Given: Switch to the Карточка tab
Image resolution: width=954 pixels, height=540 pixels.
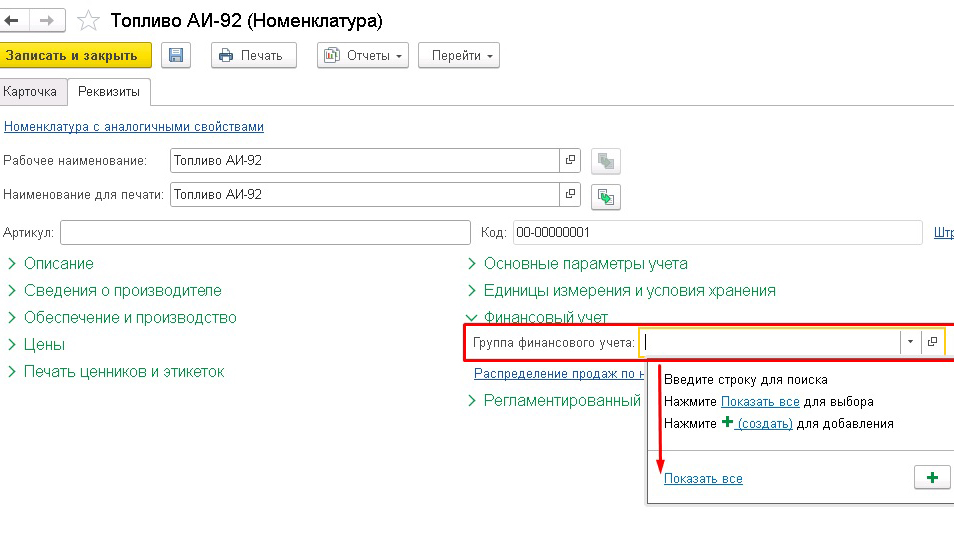Looking at the screenshot, I should pos(30,91).
